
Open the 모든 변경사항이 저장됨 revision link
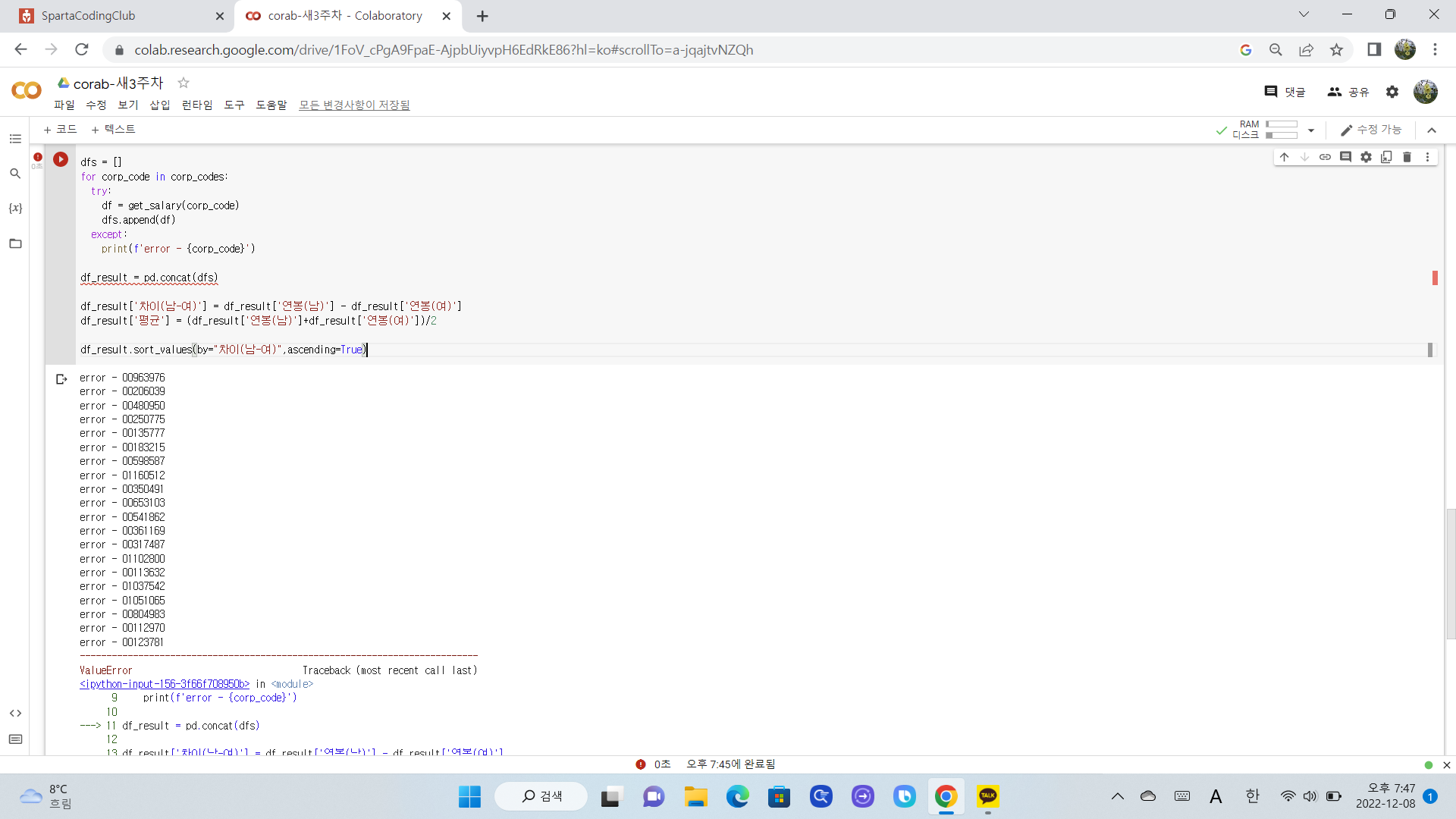[x=354, y=105]
